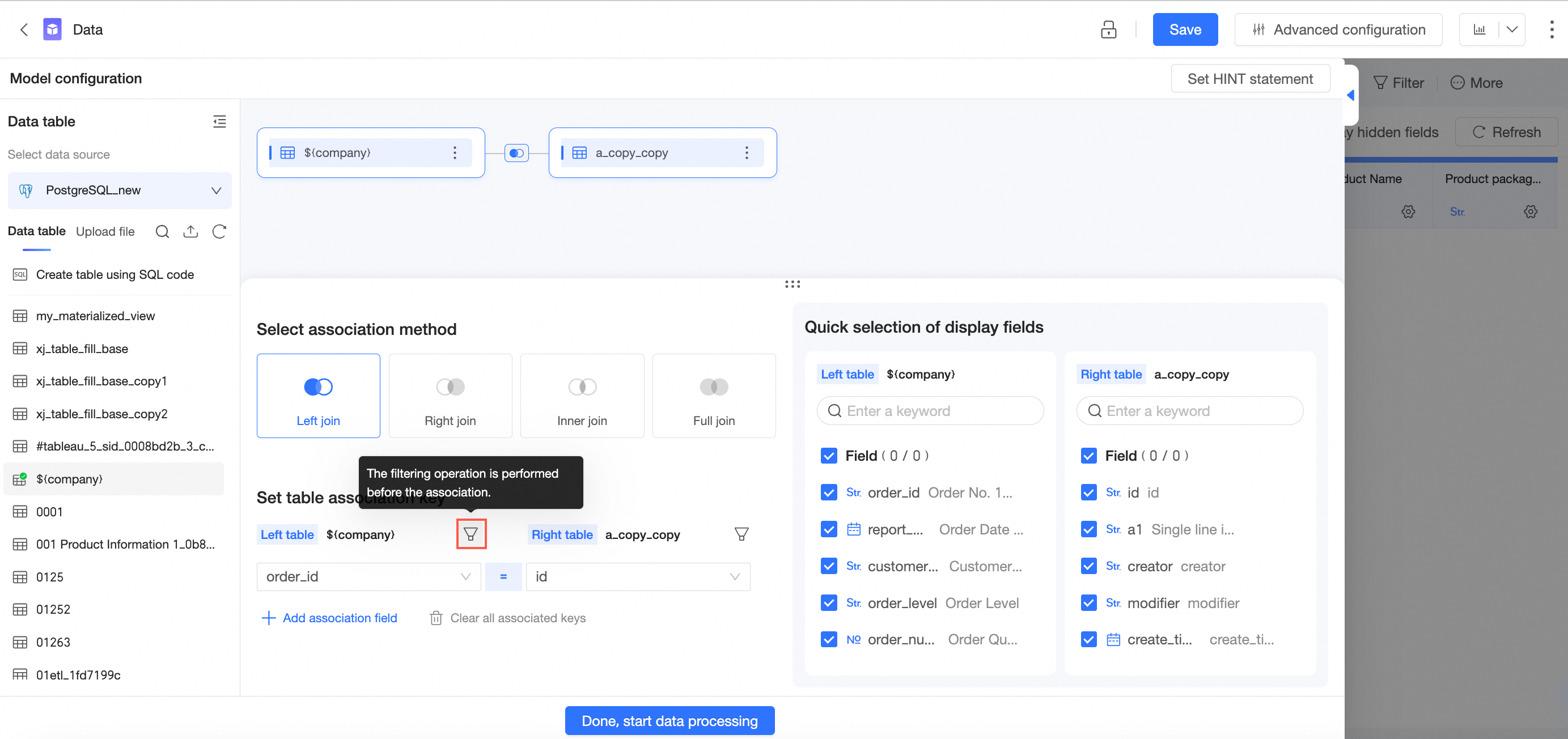Image resolution: width=1568 pixels, height=739 pixels.
Task: Click the refresh table list icon
Action: pyautogui.click(x=219, y=231)
